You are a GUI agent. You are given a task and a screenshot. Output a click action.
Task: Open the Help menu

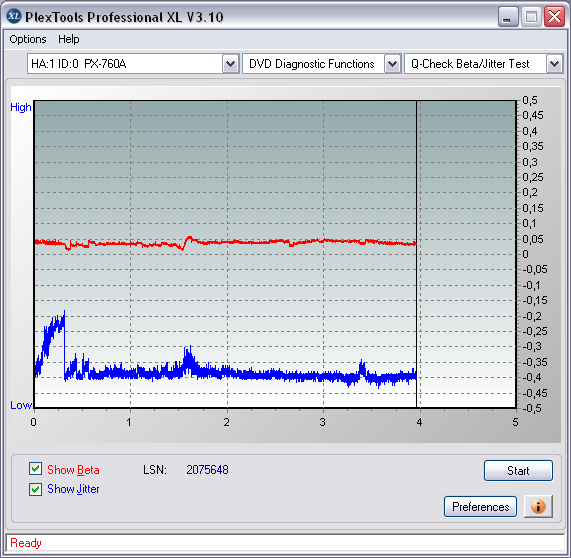click(68, 39)
